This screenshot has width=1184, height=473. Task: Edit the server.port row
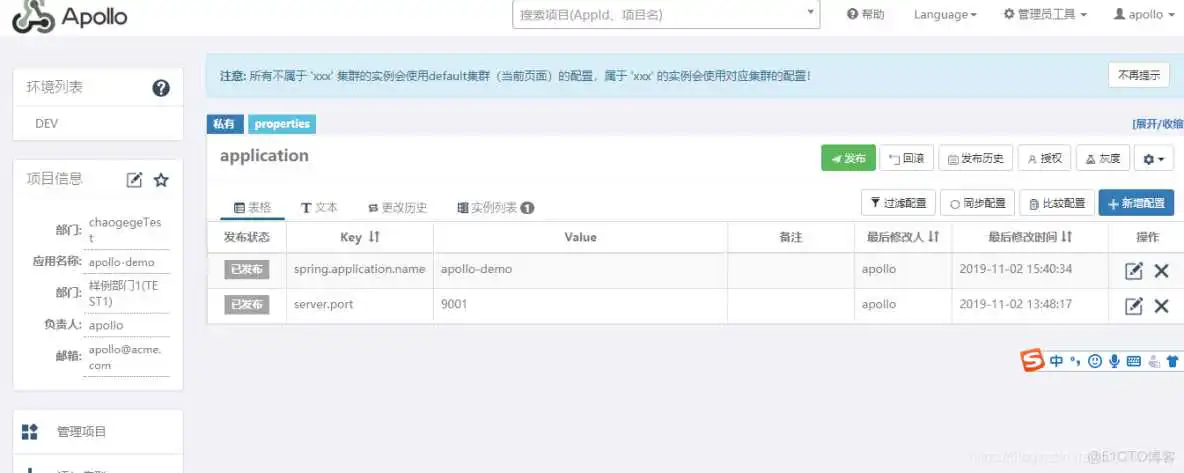pyautogui.click(x=1133, y=305)
